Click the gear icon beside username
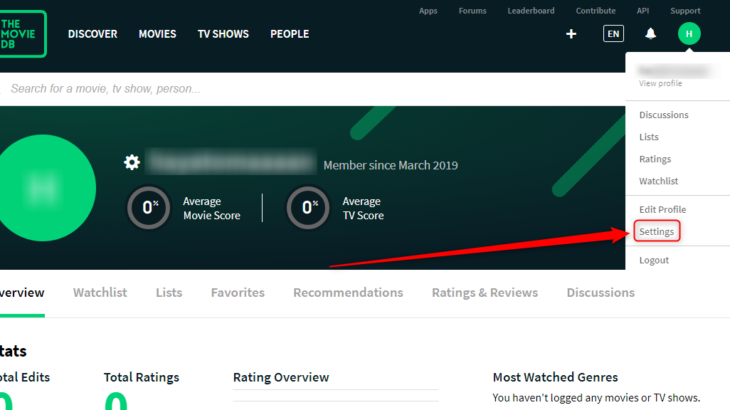Image resolution: width=730 pixels, height=410 pixels. pos(131,162)
